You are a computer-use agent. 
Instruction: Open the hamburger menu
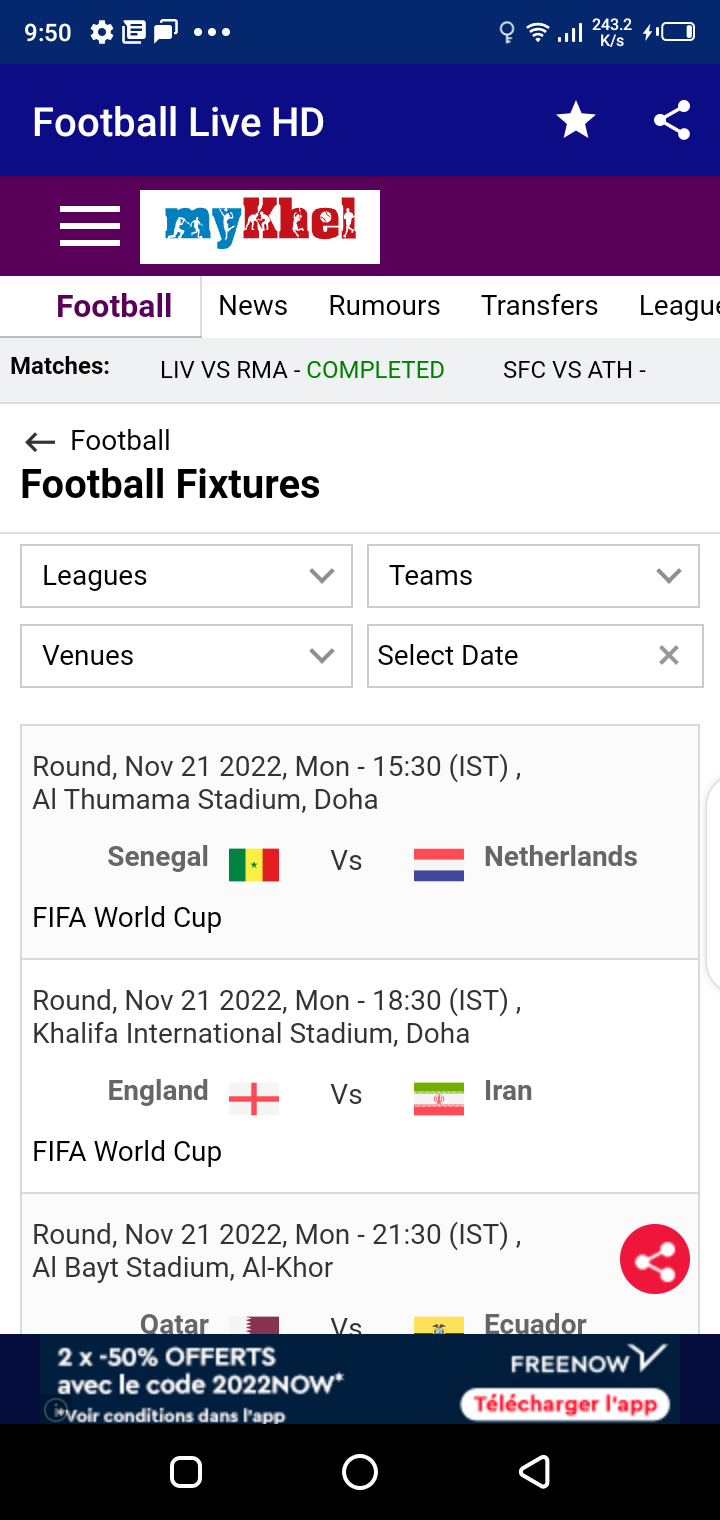pyautogui.click(x=90, y=226)
